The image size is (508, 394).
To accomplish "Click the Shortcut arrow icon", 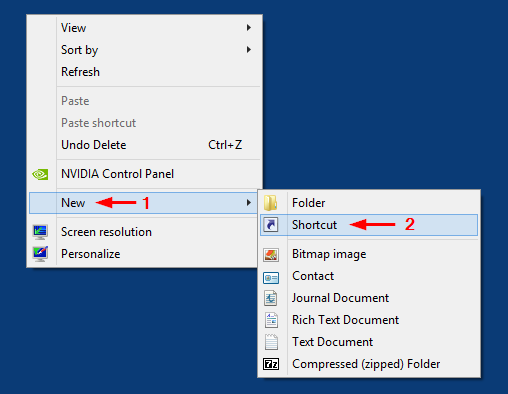I will click(271, 225).
